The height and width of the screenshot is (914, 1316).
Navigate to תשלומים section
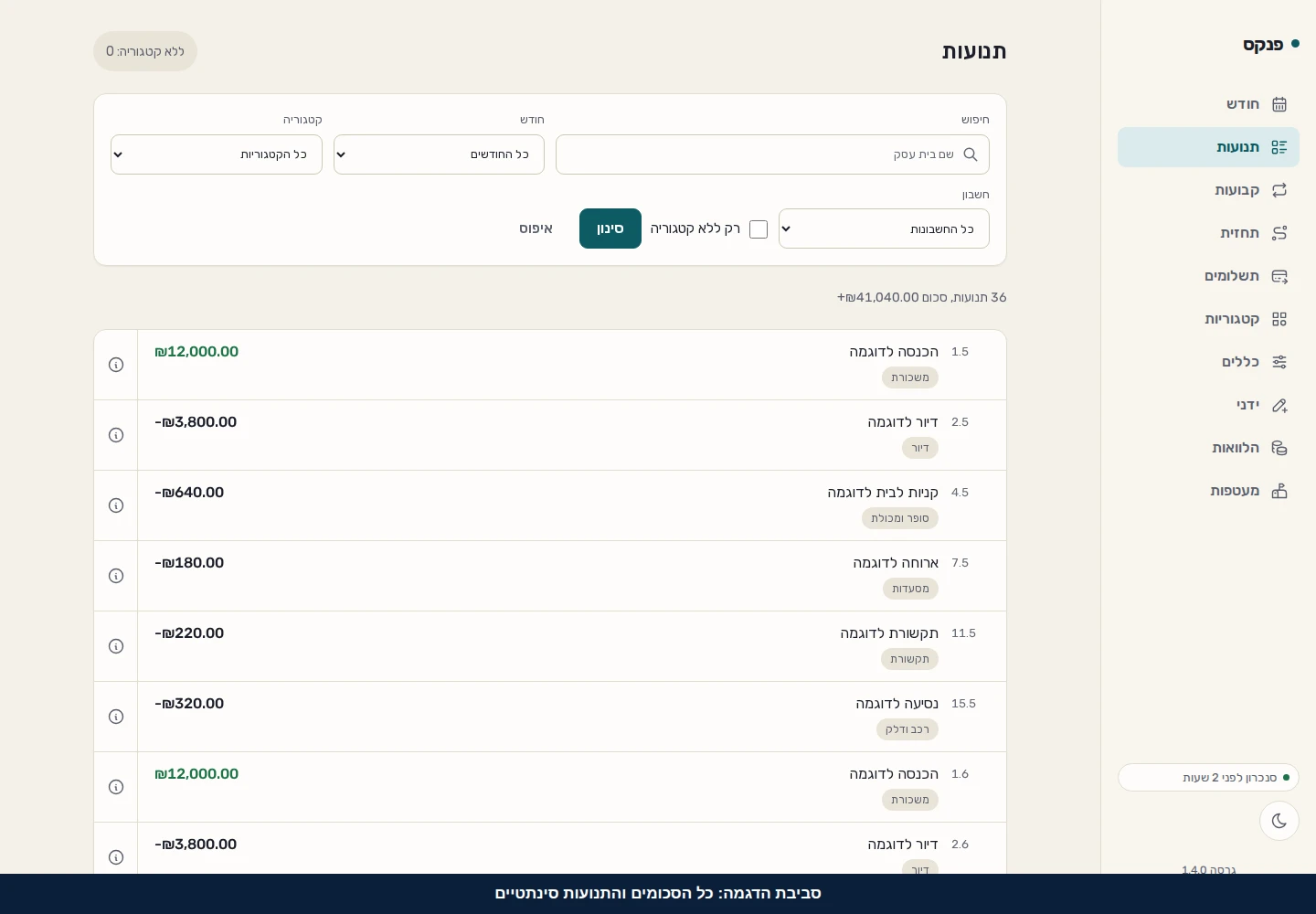tap(1208, 276)
